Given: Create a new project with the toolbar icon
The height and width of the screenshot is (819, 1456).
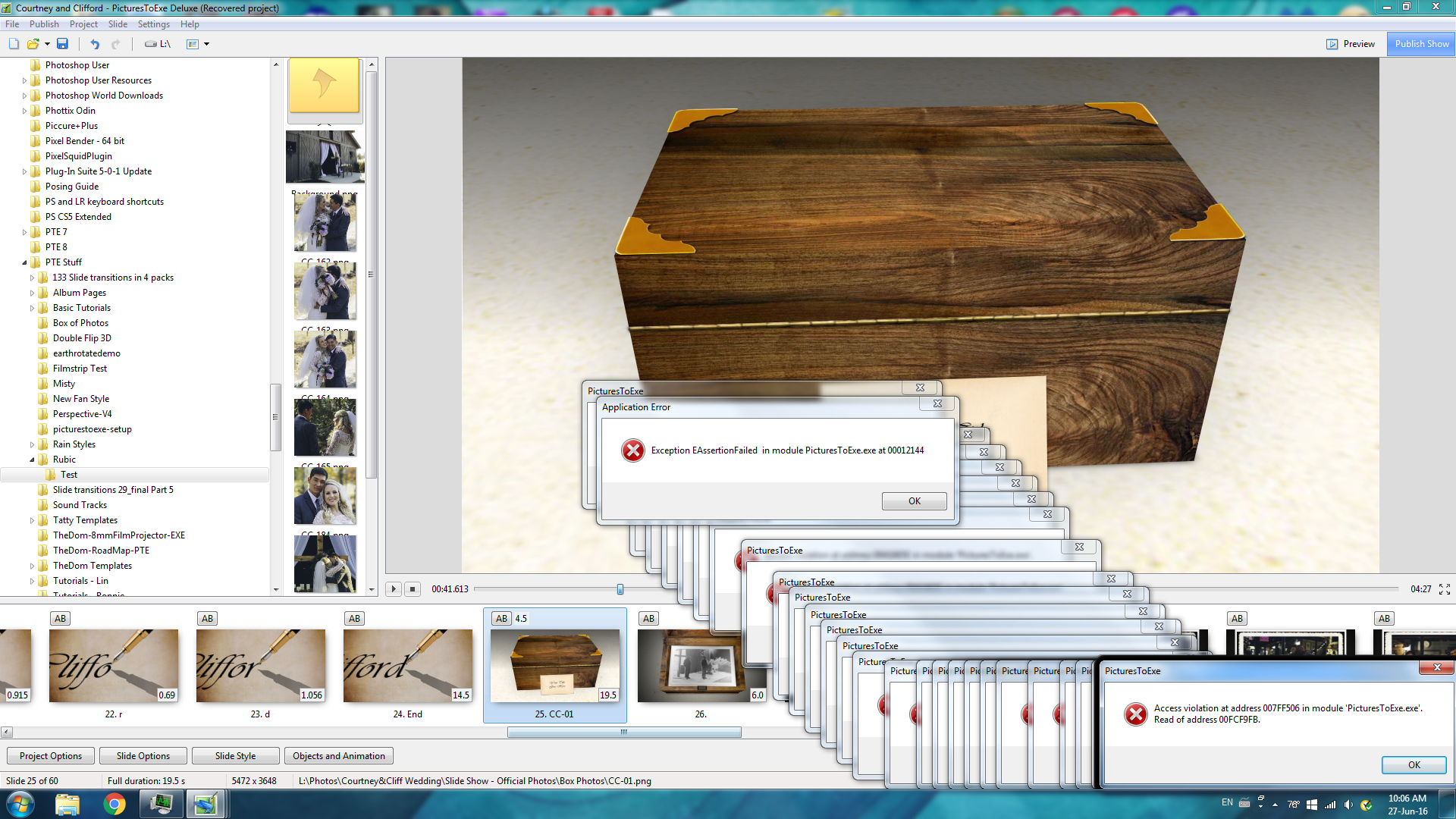Looking at the screenshot, I should tap(14, 44).
